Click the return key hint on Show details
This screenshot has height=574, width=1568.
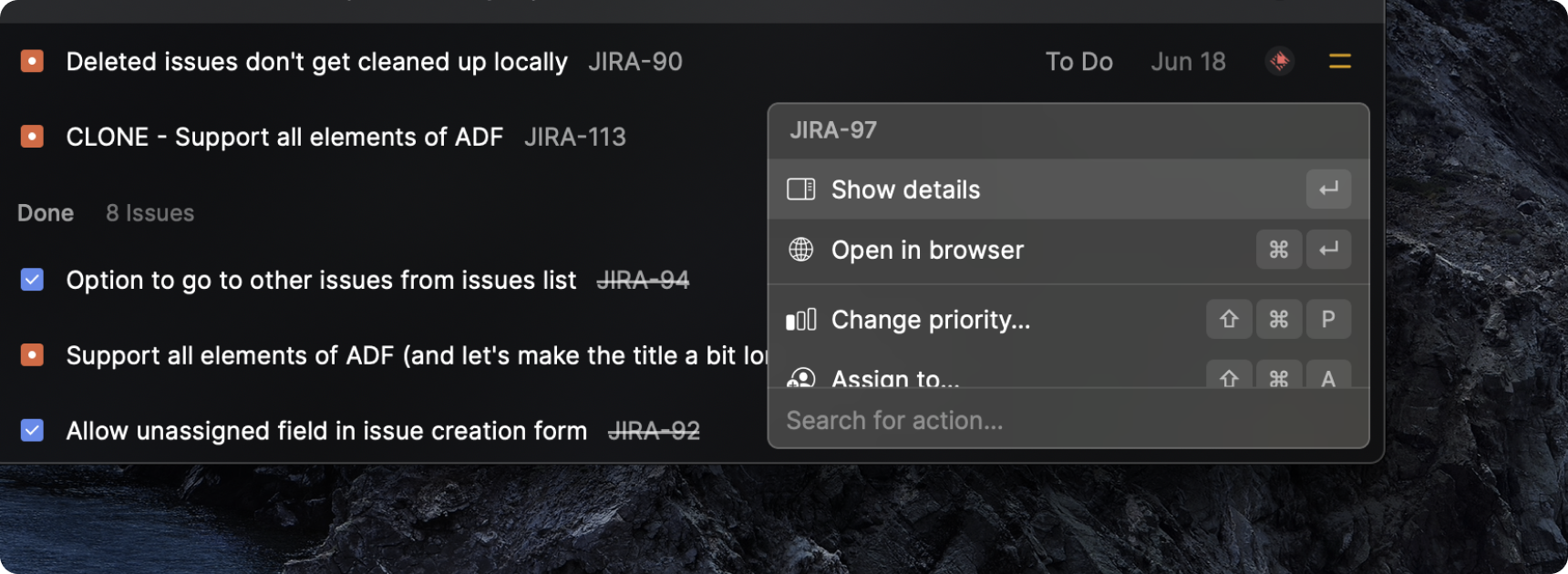tap(1328, 190)
